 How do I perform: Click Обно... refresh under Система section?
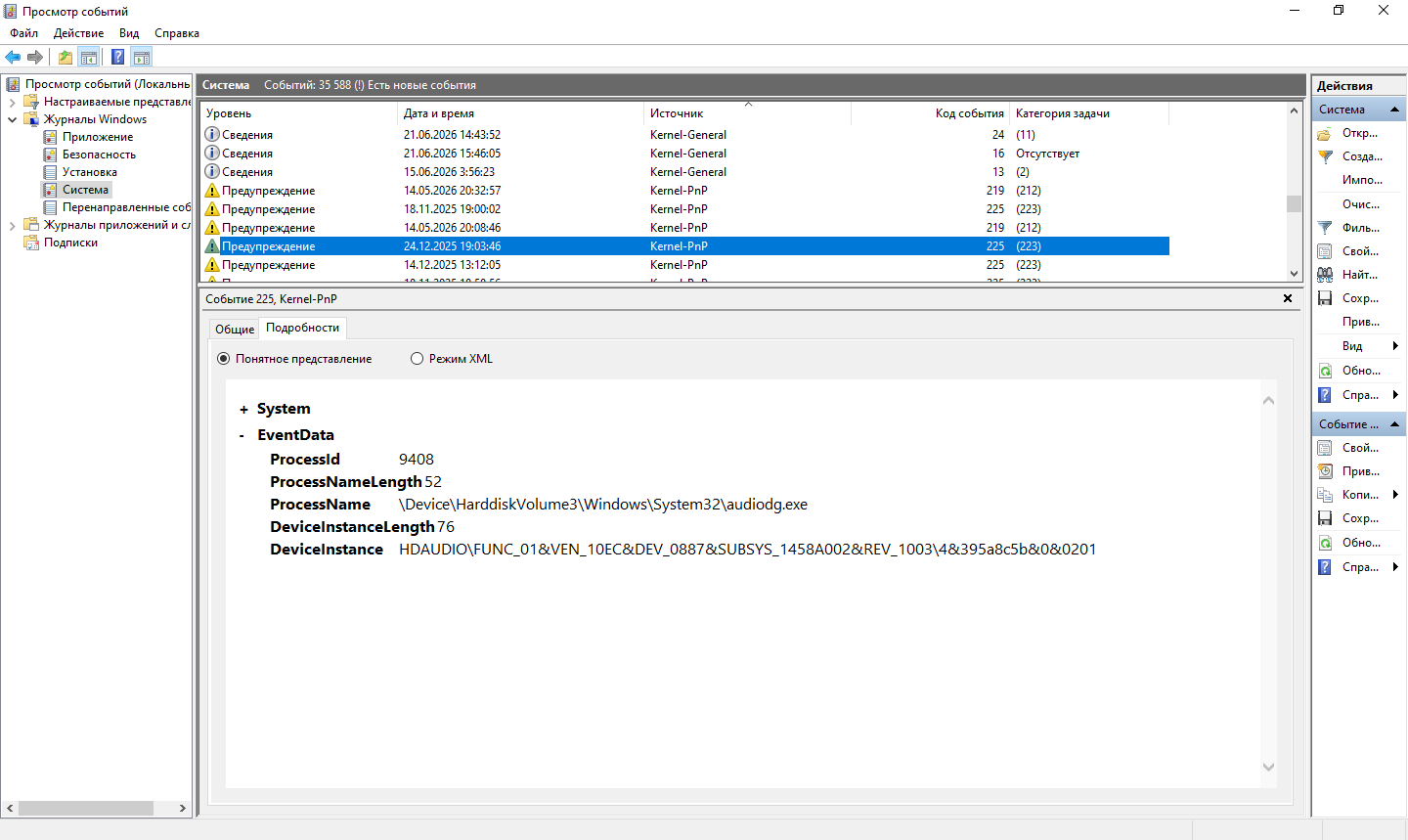click(1359, 371)
